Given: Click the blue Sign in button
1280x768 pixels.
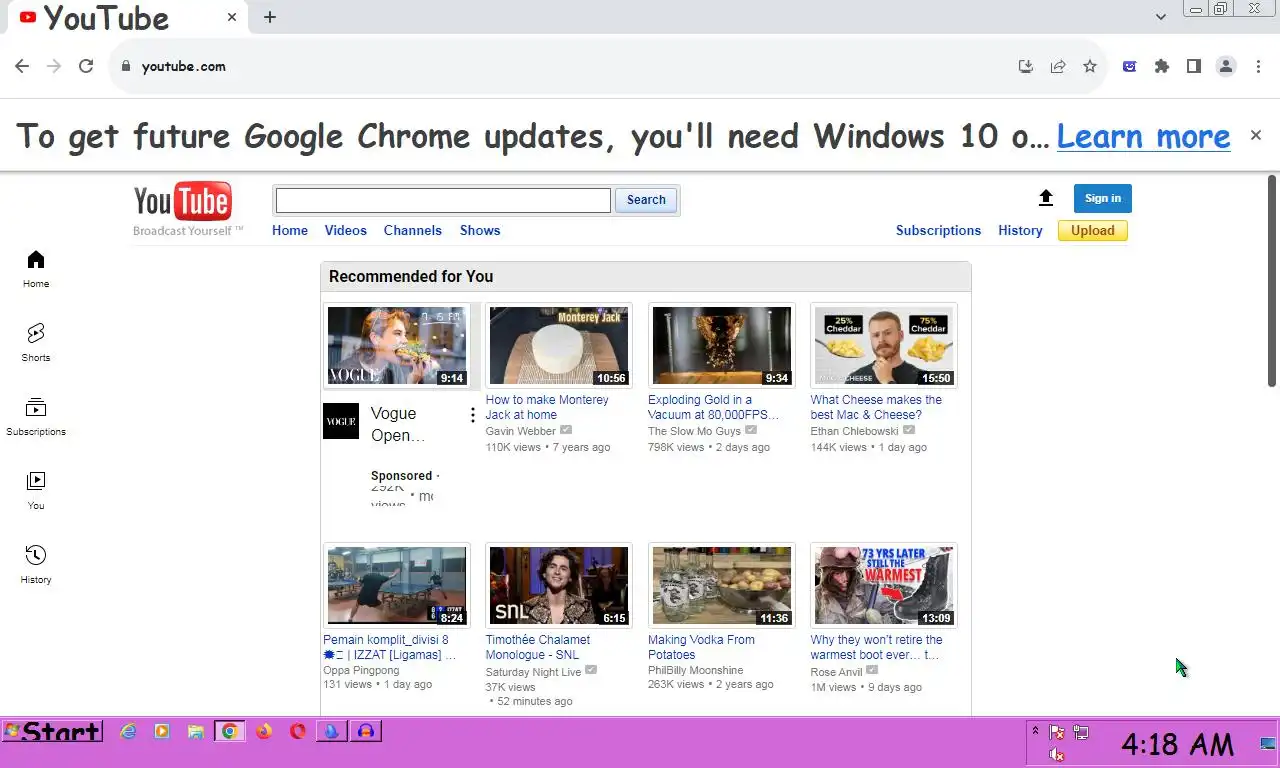Looking at the screenshot, I should 1103,198.
